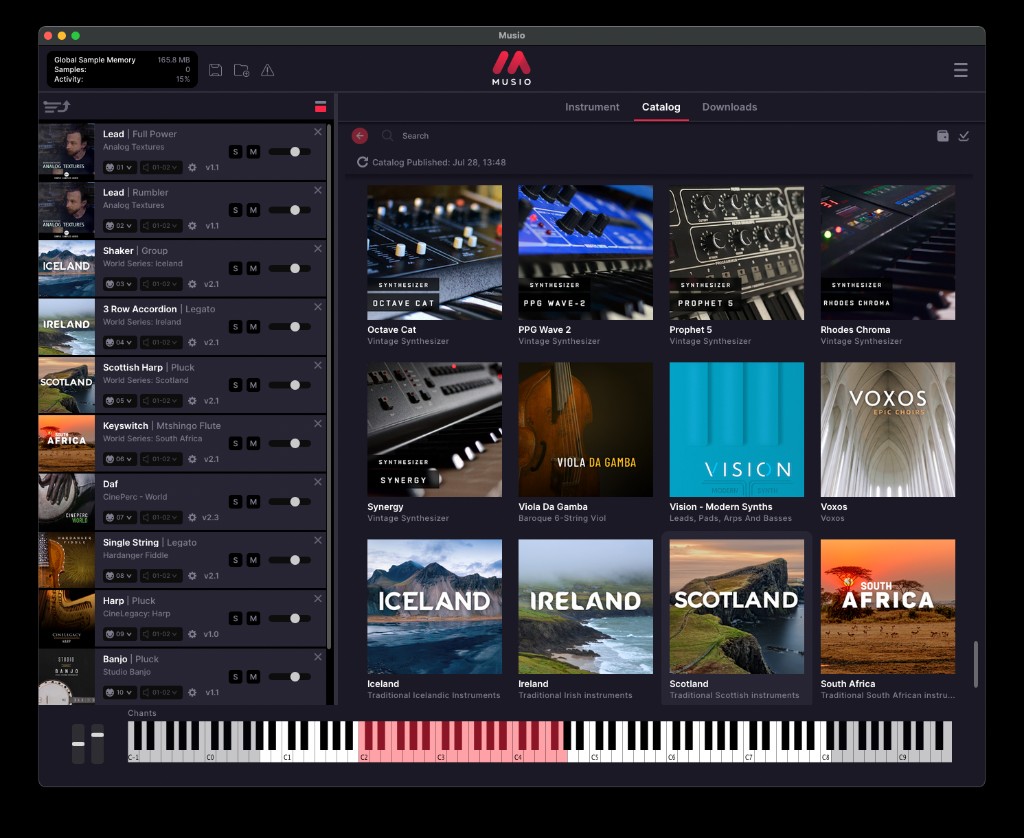
Task: Mute the Single String Legato instrument
Action: tap(253, 560)
